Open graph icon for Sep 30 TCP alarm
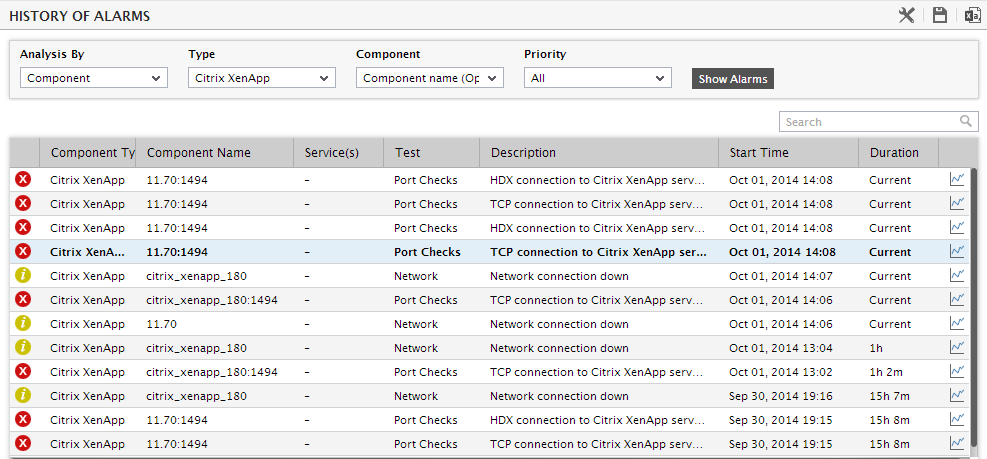The height and width of the screenshot is (459, 987). click(957, 443)
